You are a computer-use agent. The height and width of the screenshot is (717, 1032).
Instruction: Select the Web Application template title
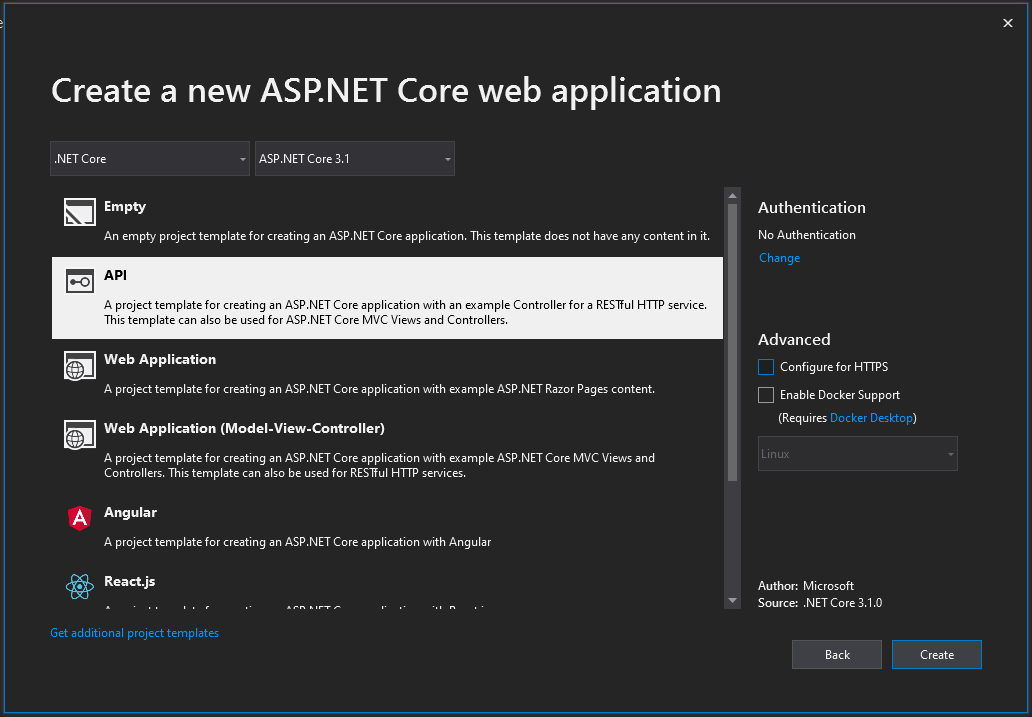tap(160, 359)
